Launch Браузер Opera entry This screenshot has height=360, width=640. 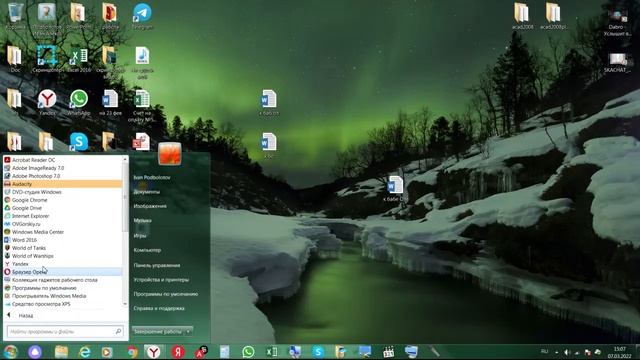point(63,272)
